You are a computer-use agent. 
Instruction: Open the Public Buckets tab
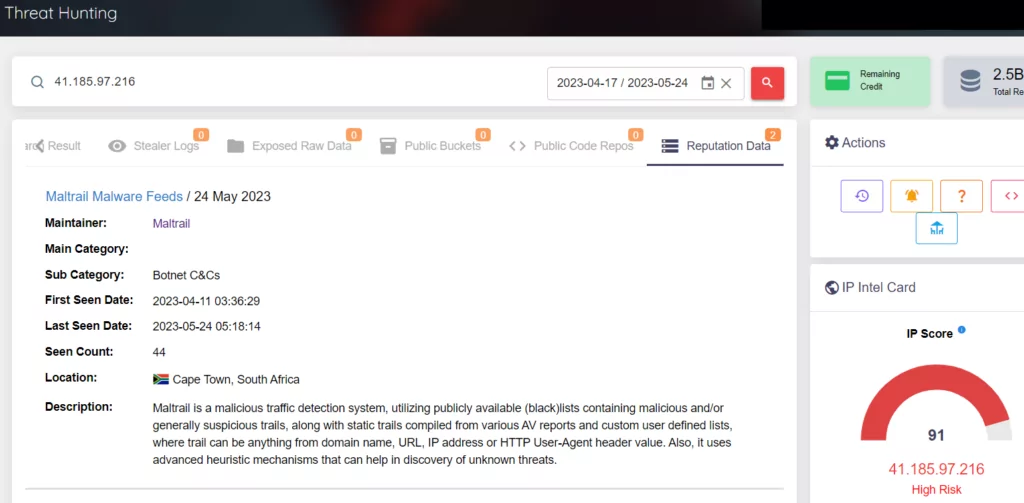430,146
